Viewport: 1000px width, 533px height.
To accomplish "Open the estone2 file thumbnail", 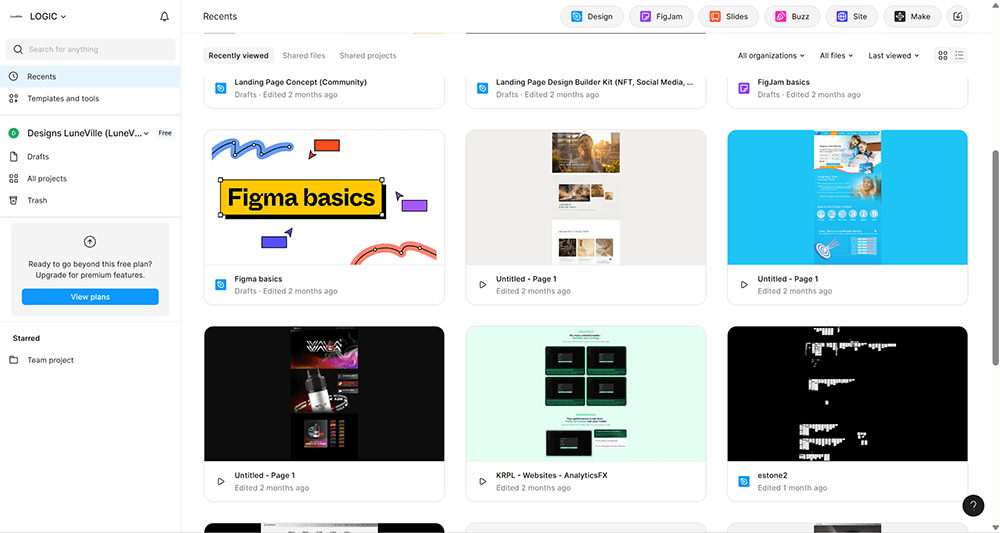I will 847,394.
